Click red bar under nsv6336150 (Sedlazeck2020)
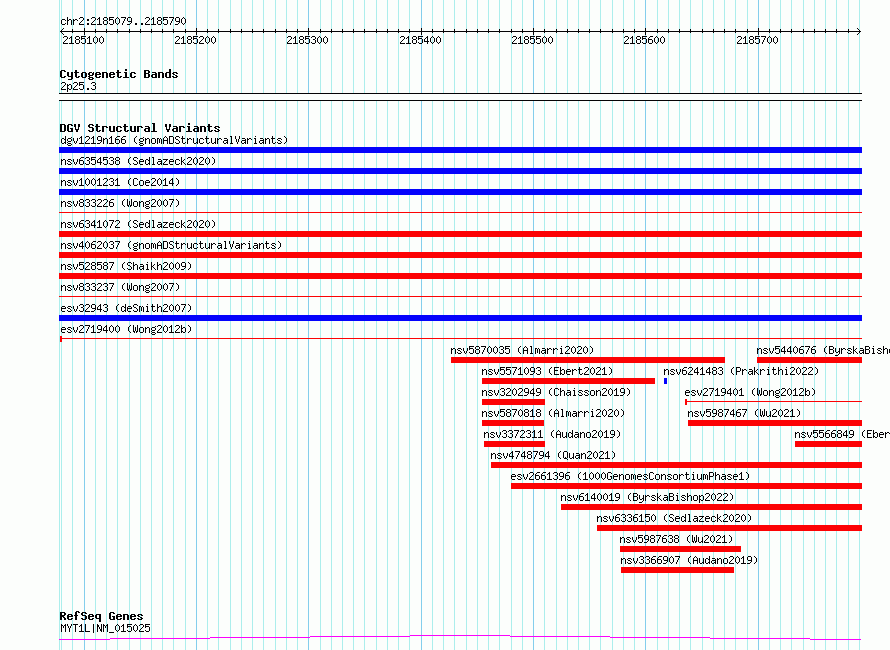The image size is (890, 650). [729, 528]
